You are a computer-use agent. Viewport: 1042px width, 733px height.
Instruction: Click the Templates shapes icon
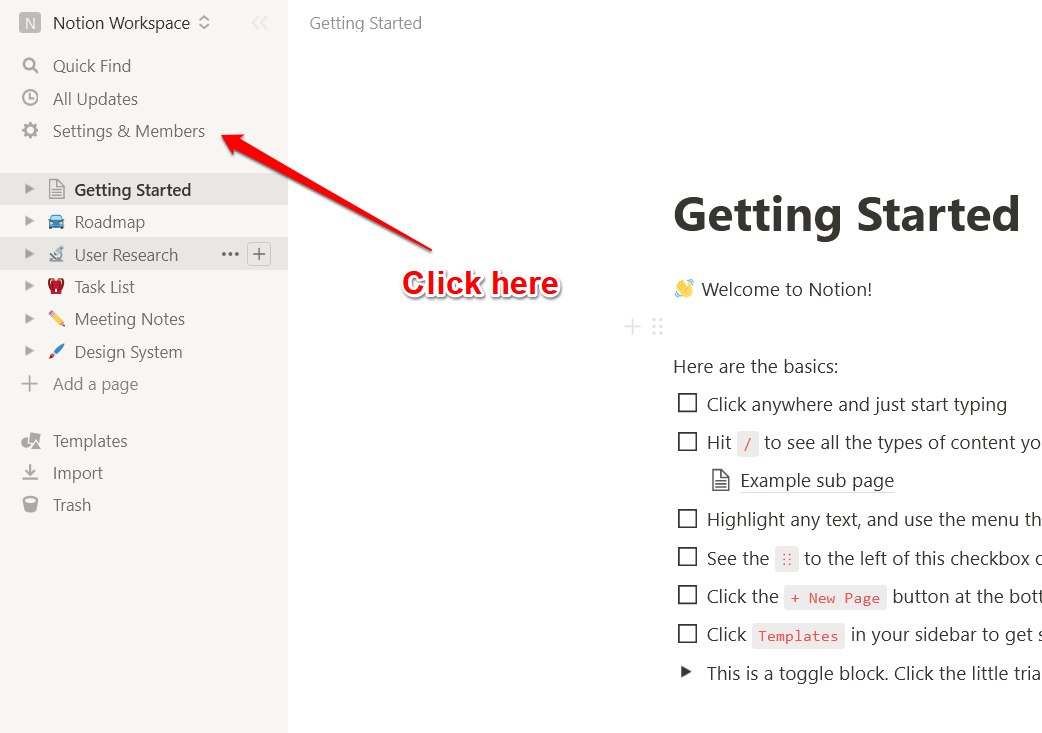click(x=31, y=441)
